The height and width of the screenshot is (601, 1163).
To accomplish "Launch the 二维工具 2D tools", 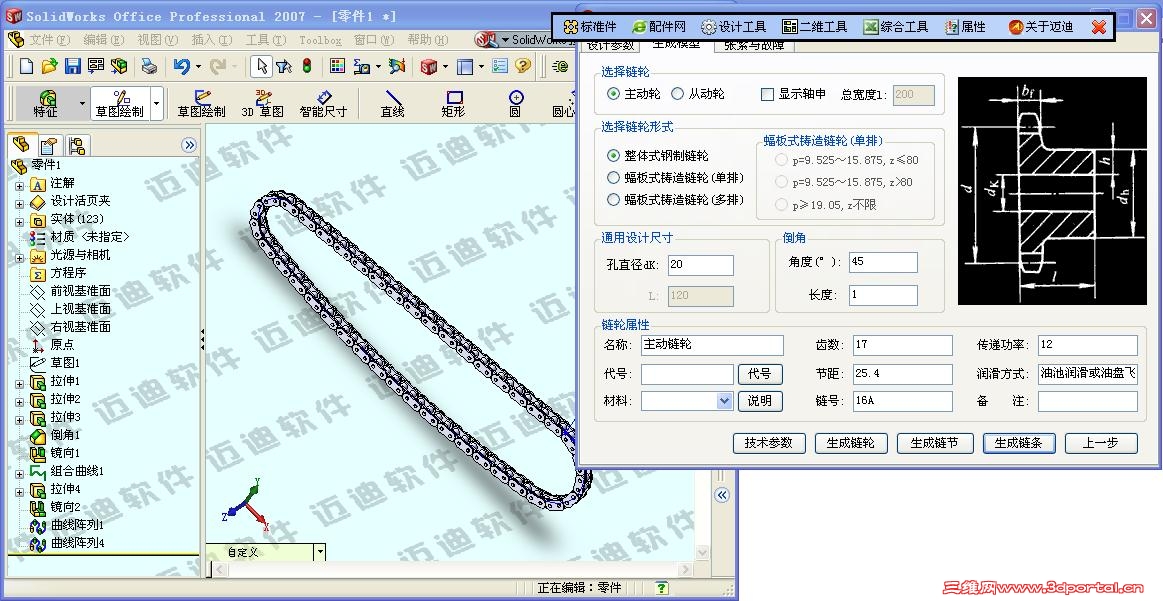I will (815, 25).
